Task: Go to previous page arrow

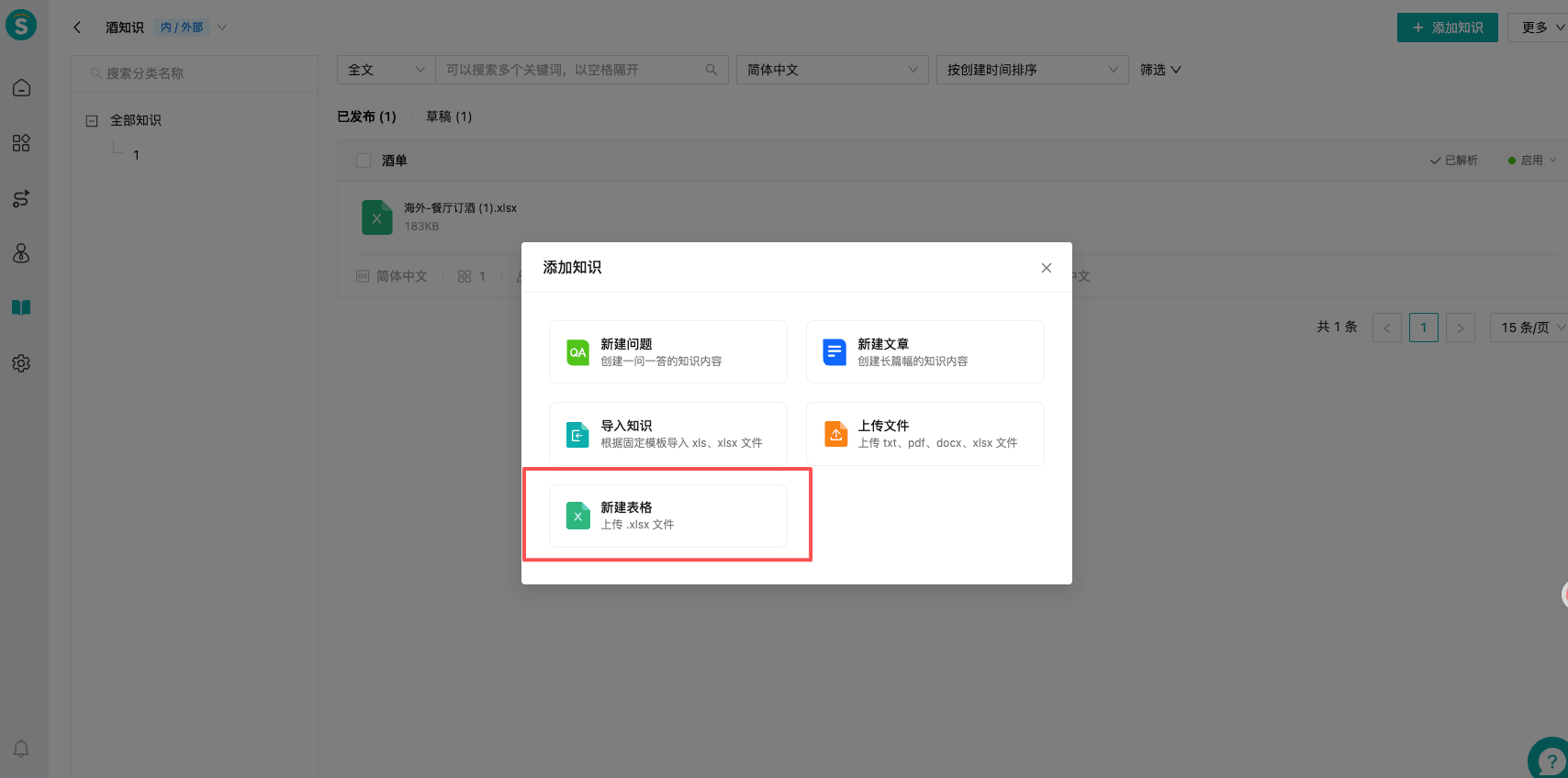Action: click(1387, 328)
